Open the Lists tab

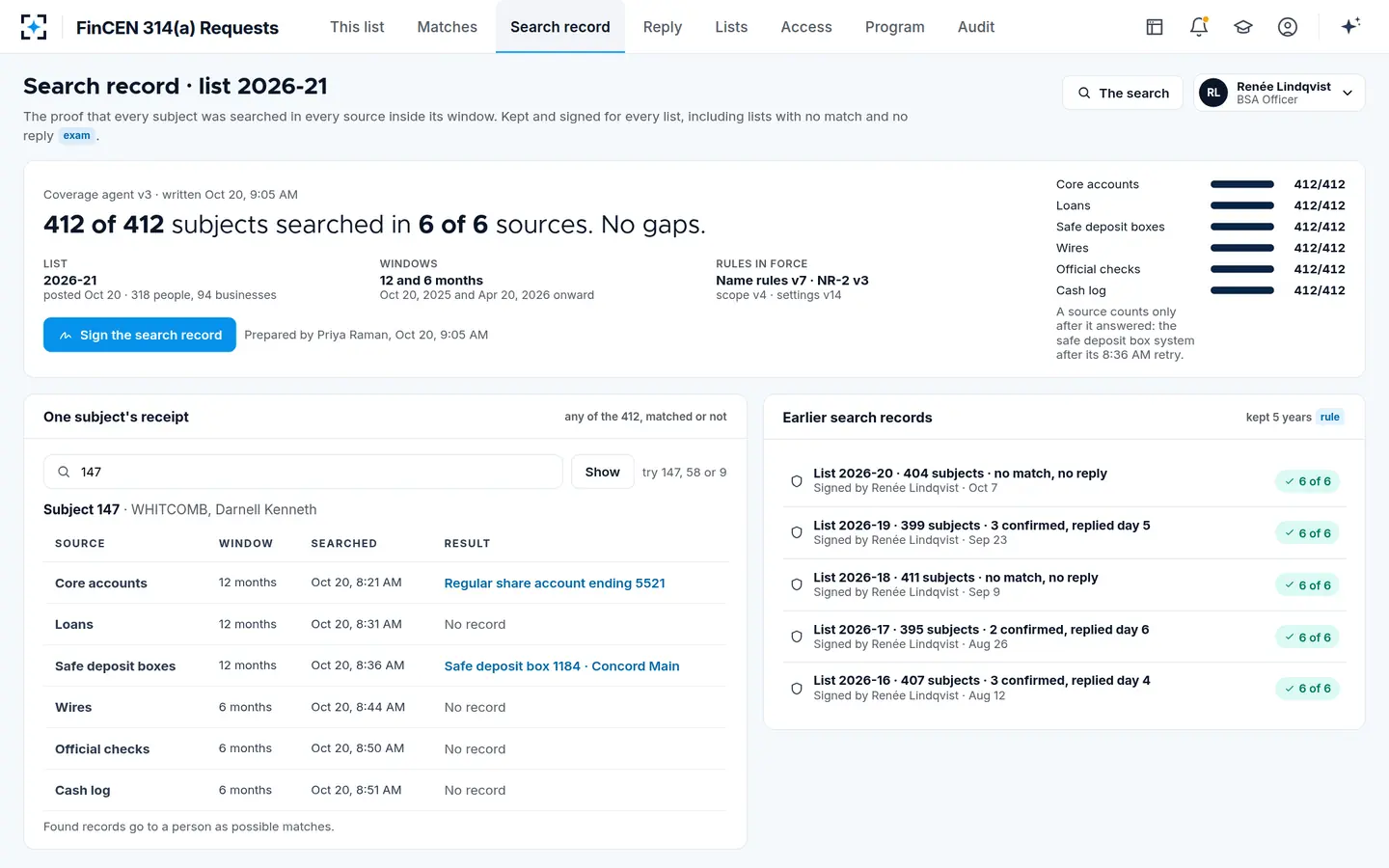pos(731,27)
